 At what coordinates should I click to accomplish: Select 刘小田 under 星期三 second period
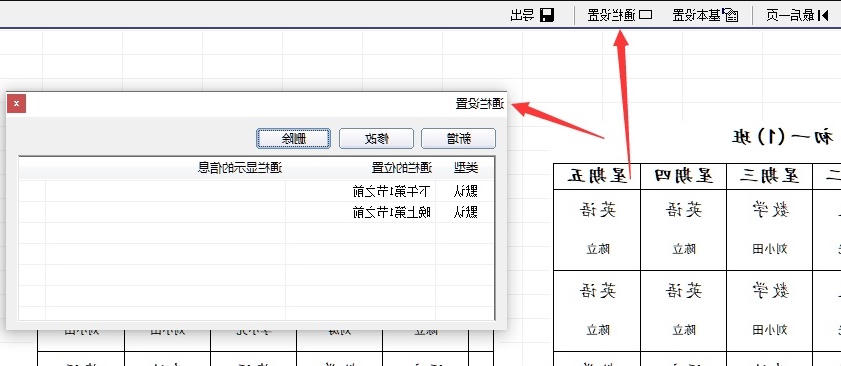[x=770, y=330]
